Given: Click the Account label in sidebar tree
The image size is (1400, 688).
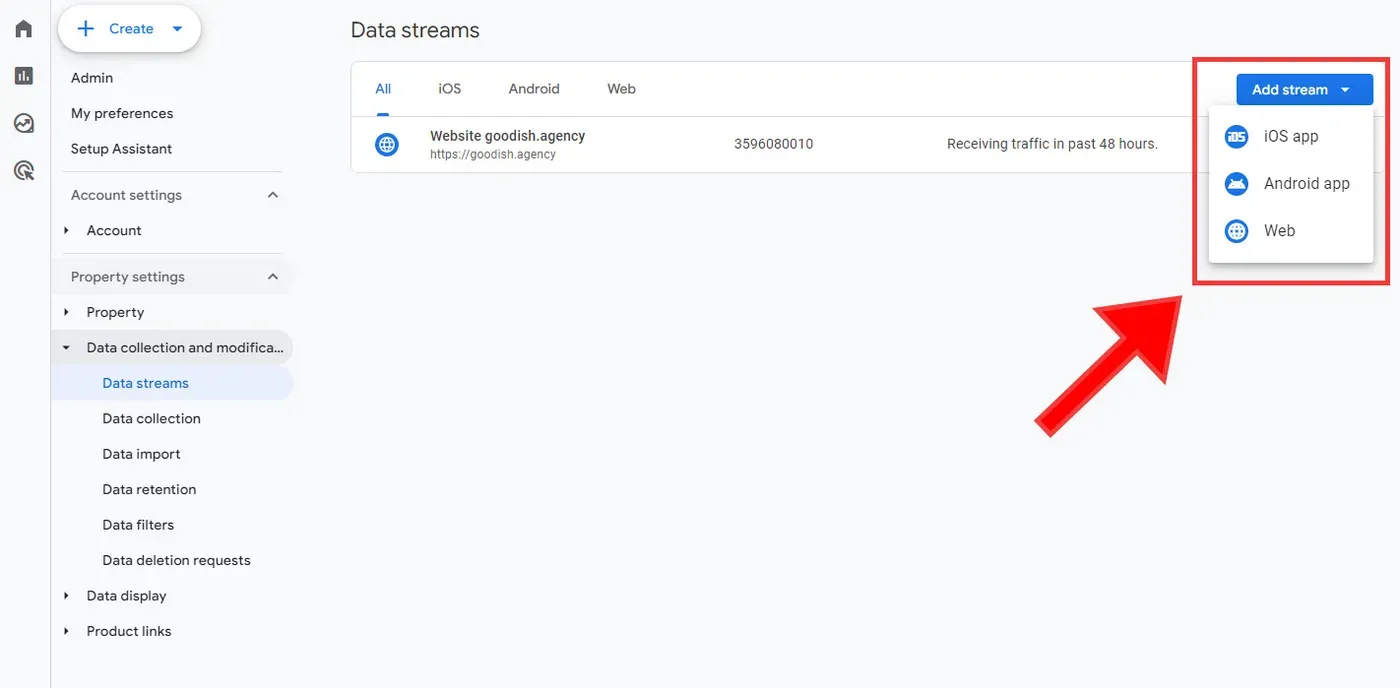Looking at the screenshot, I should coord(114,231).
